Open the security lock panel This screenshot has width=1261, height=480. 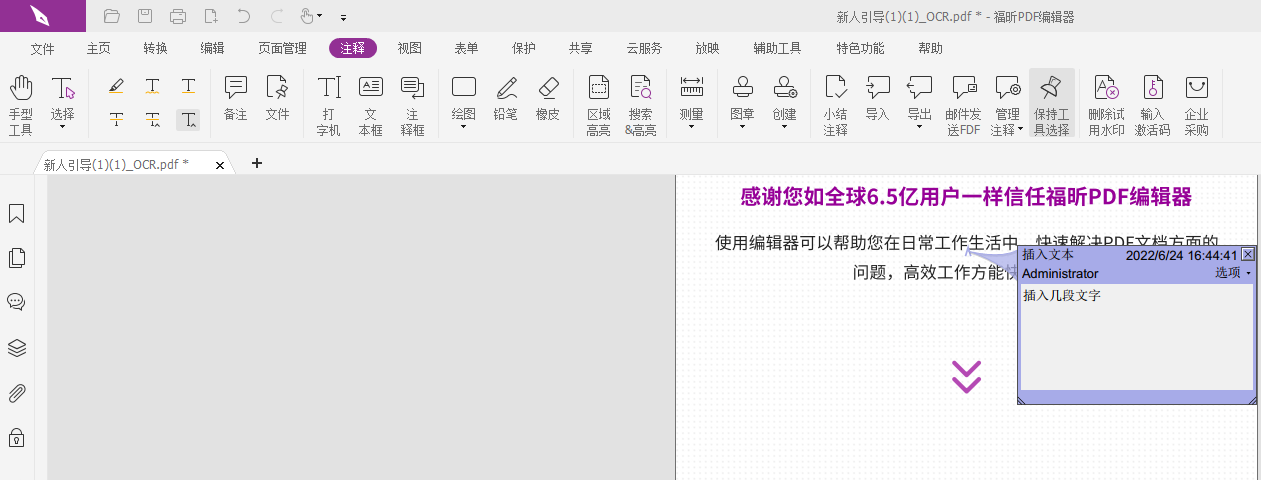pyautogui.click(x=16, y=437)
